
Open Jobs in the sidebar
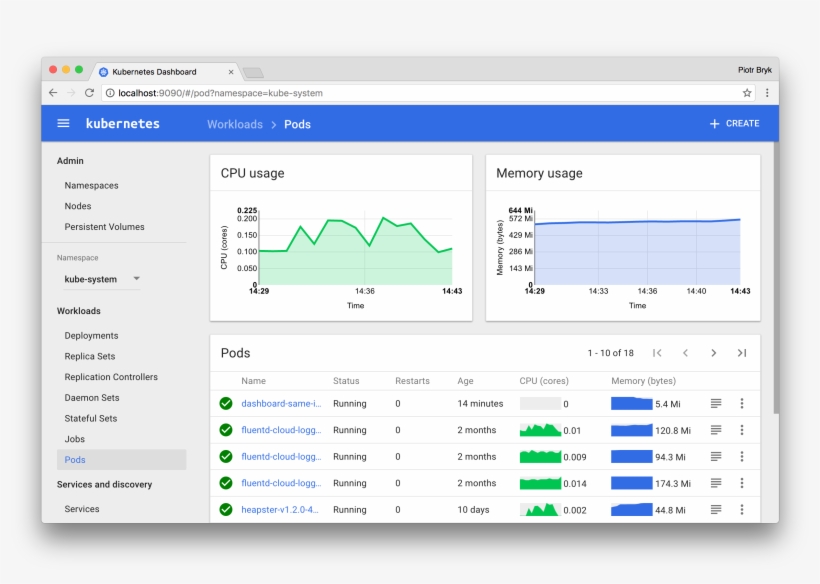[75, 439]
